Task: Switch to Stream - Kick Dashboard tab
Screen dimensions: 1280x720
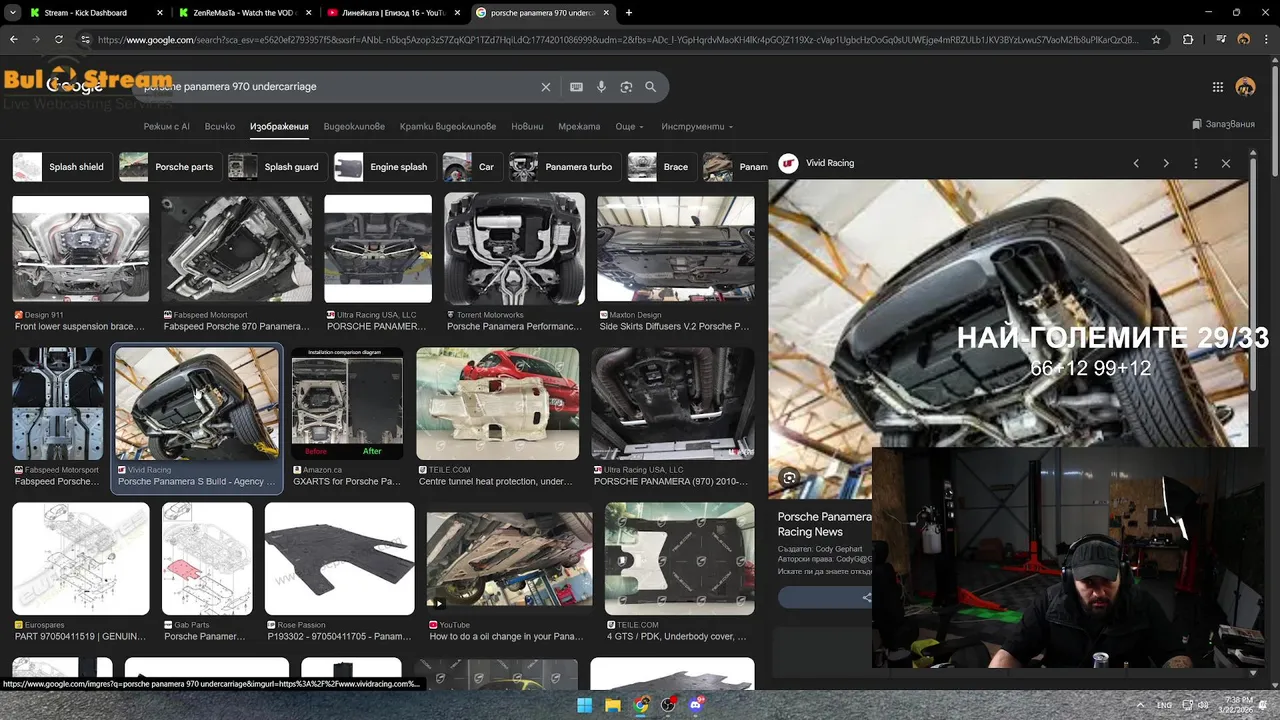Action: pos(95,13)
